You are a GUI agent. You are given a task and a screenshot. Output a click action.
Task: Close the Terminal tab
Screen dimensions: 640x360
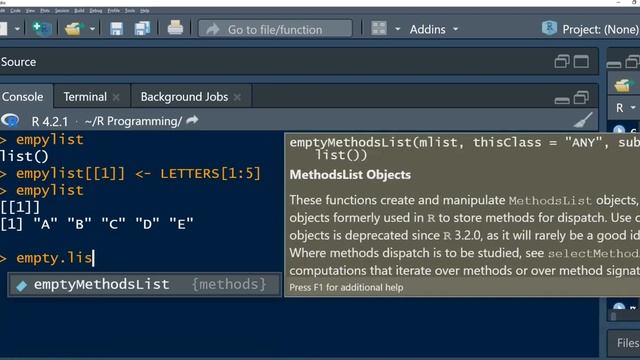point(116,97)
